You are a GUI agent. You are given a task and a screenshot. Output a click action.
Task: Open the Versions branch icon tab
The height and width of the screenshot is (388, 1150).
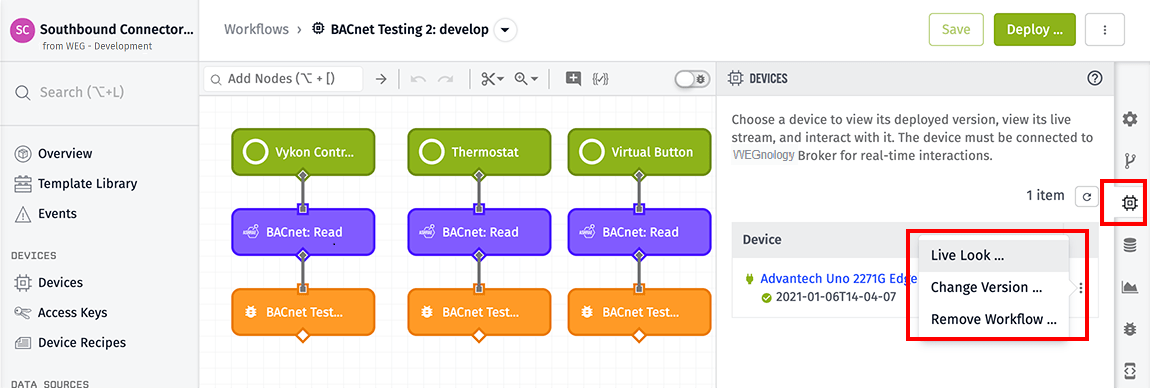pos(1130,161)
